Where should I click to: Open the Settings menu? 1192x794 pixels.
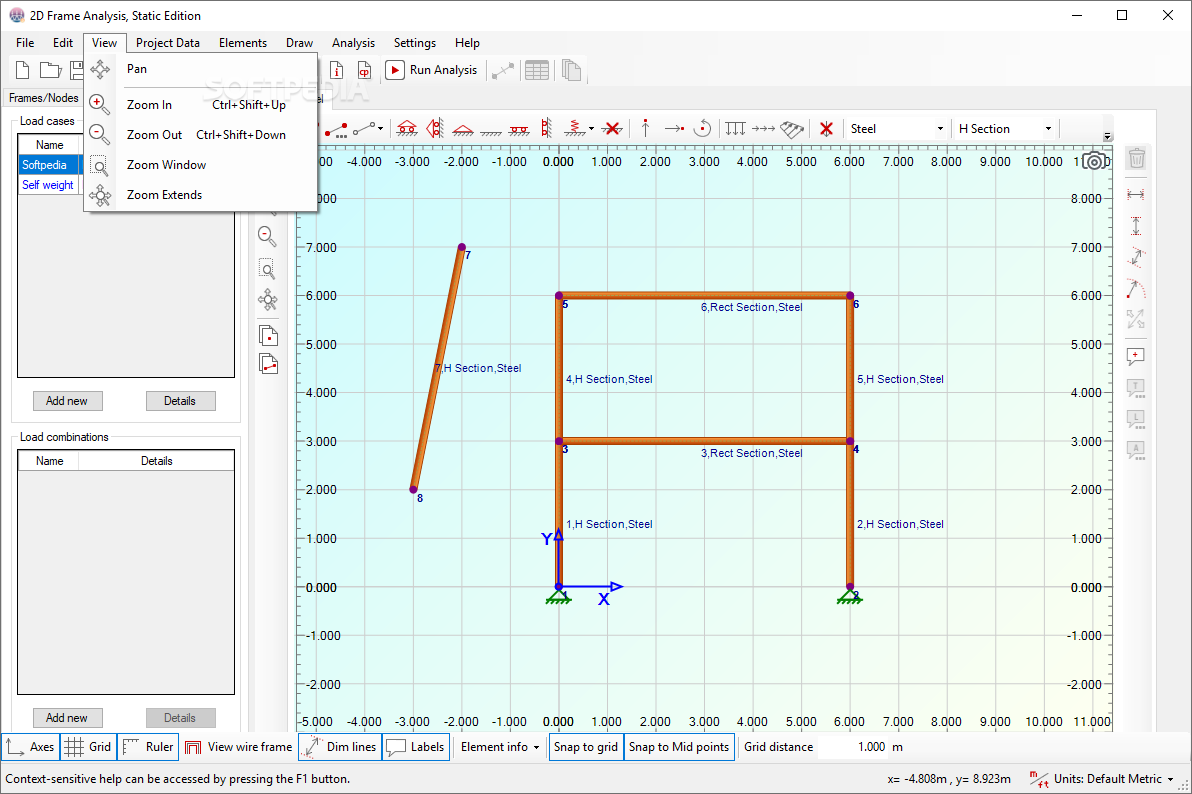414,43
